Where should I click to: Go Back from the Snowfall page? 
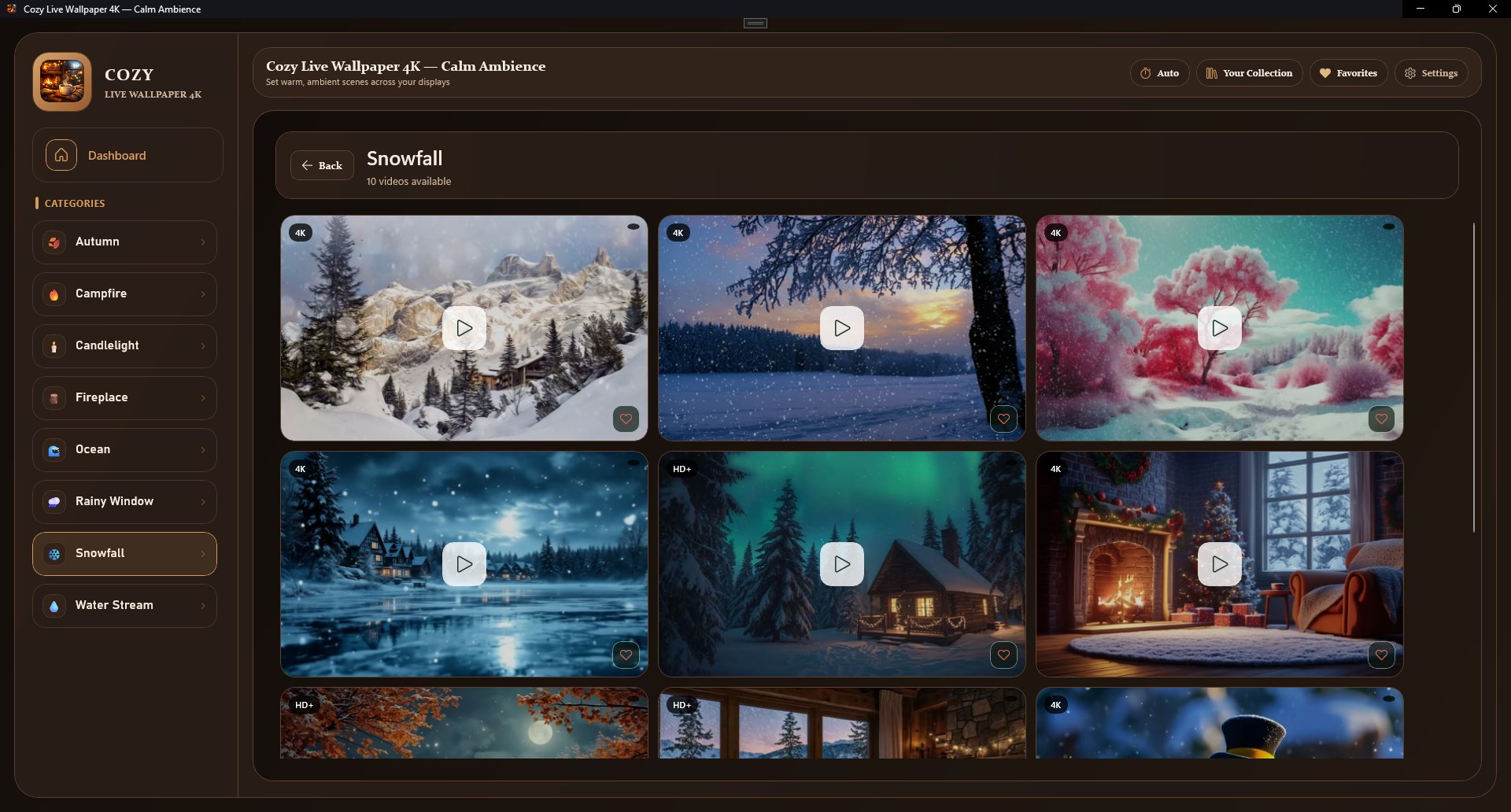coord(323,165)
